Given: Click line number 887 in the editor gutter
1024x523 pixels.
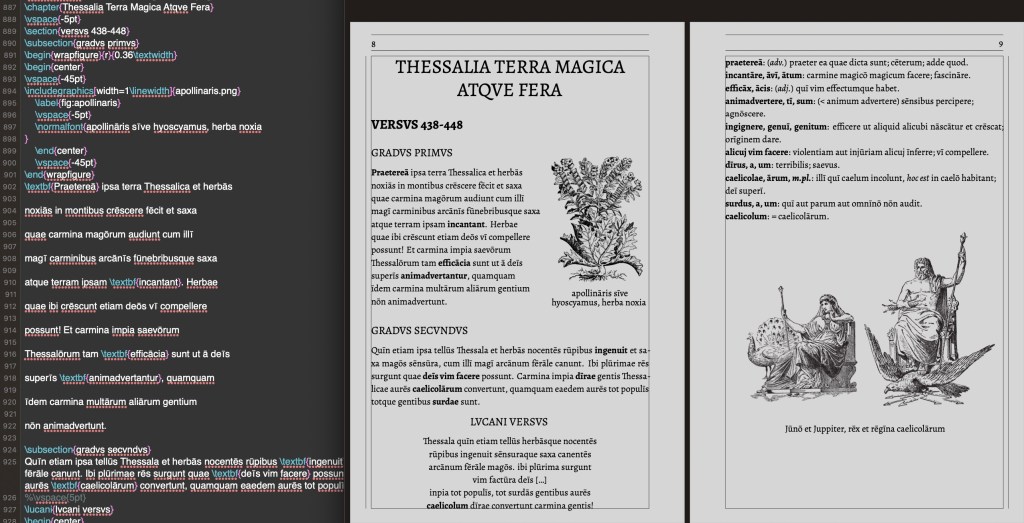Looking at the screenshot, I should coord(11,5).
